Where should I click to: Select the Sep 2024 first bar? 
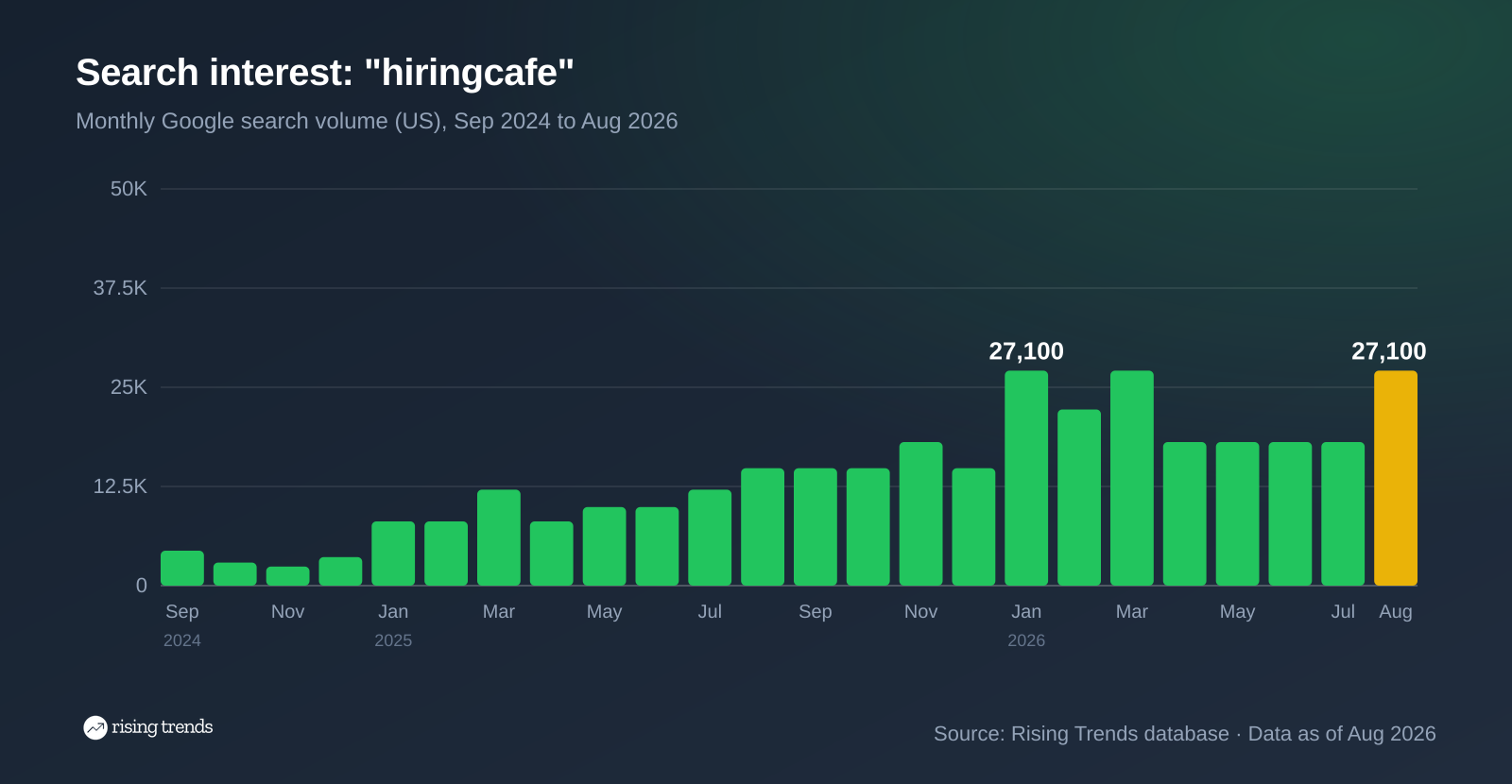point(182,568)
